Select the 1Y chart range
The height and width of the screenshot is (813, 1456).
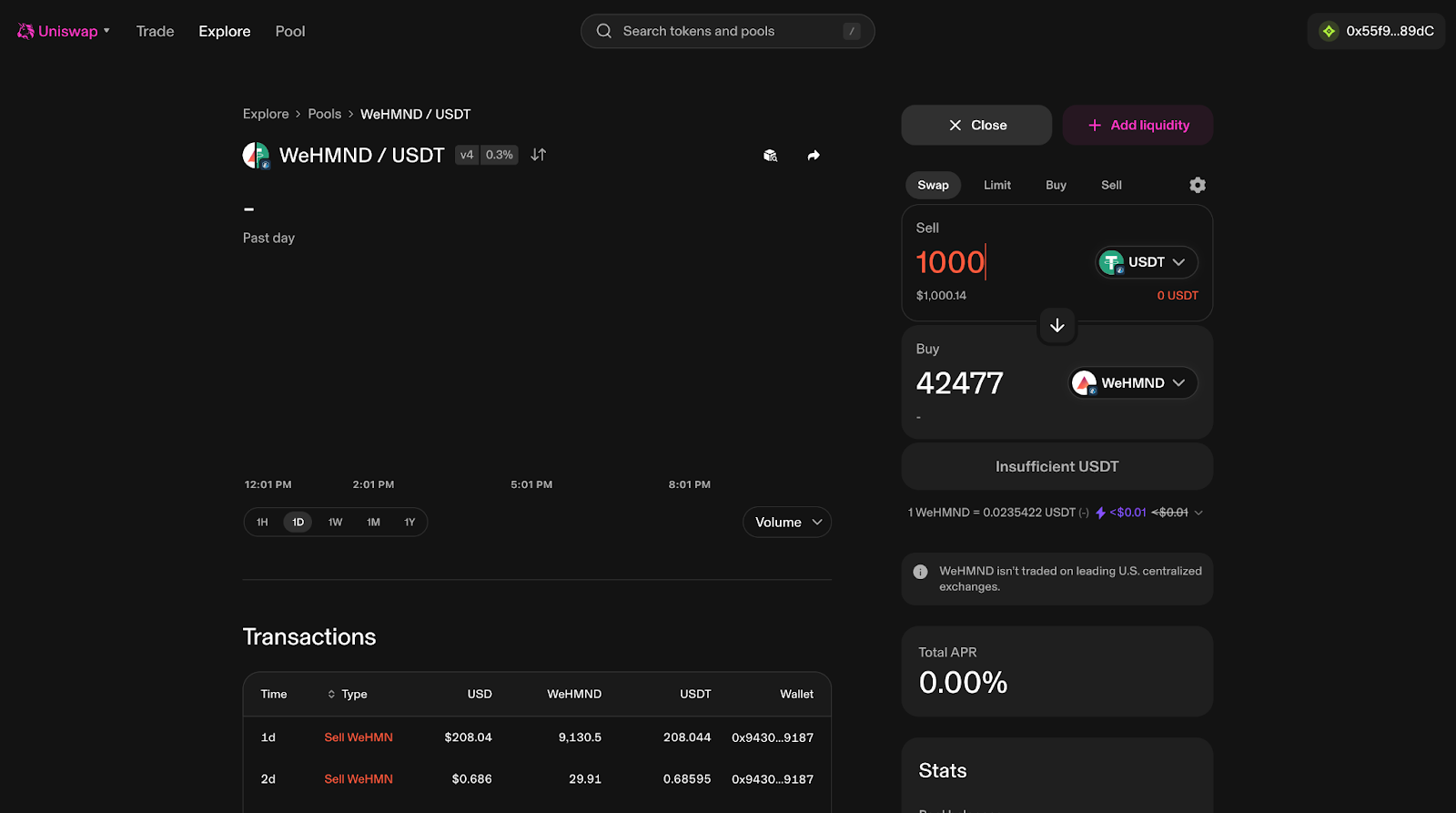coord(409,522)
